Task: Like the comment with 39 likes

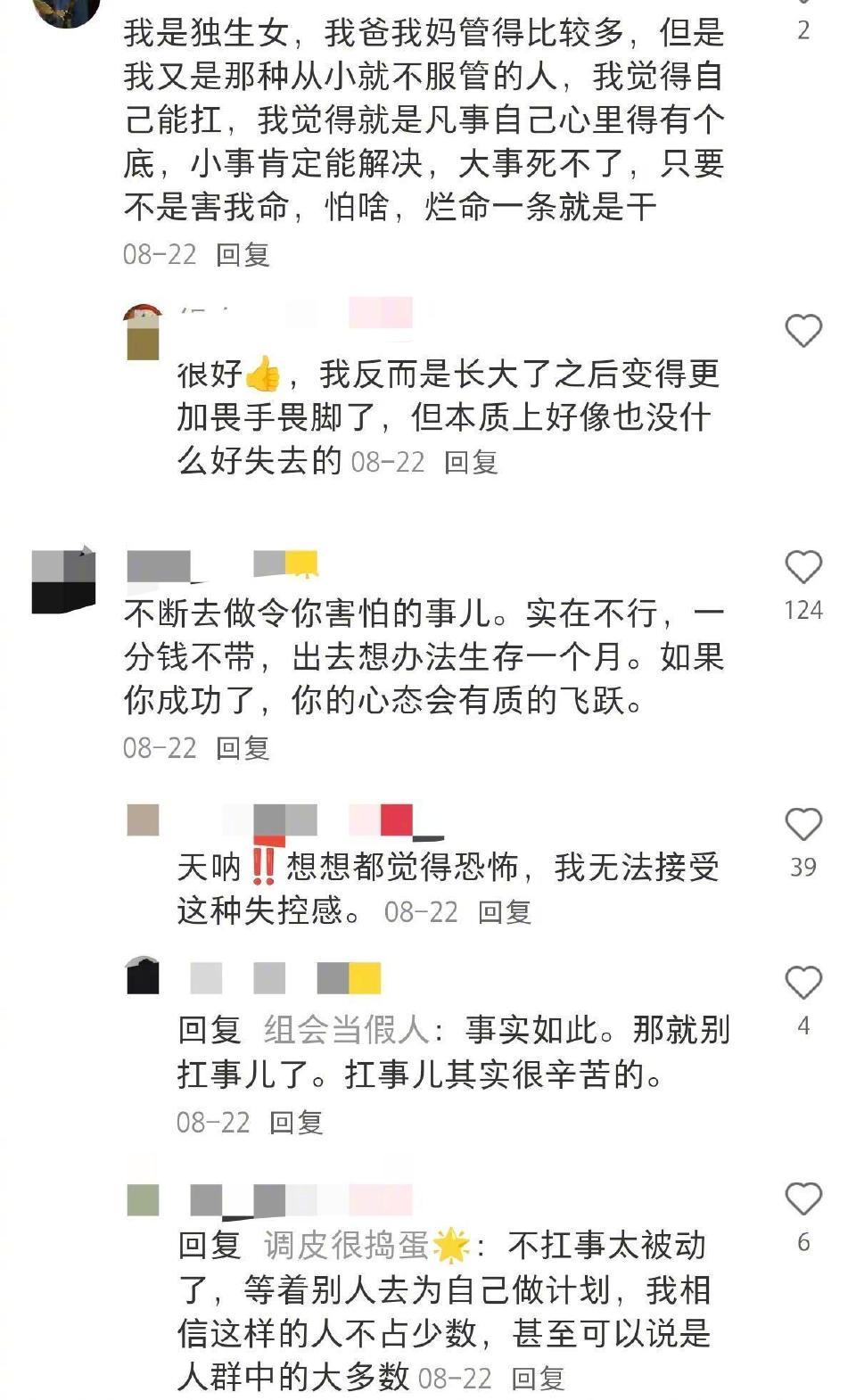Action: coord(802,824)
